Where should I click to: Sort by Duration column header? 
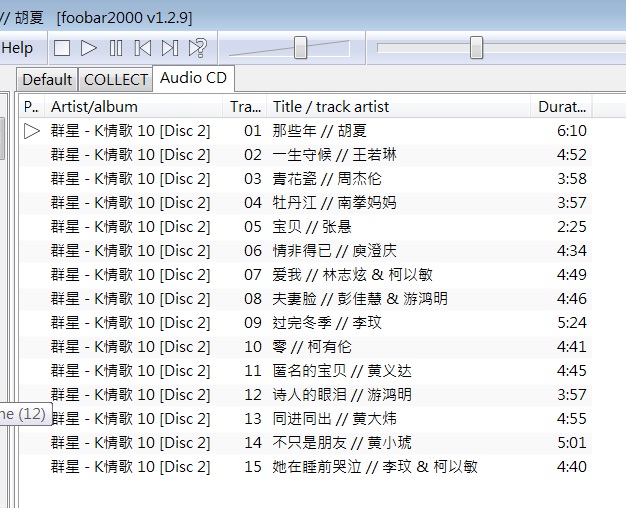[561, 107]
